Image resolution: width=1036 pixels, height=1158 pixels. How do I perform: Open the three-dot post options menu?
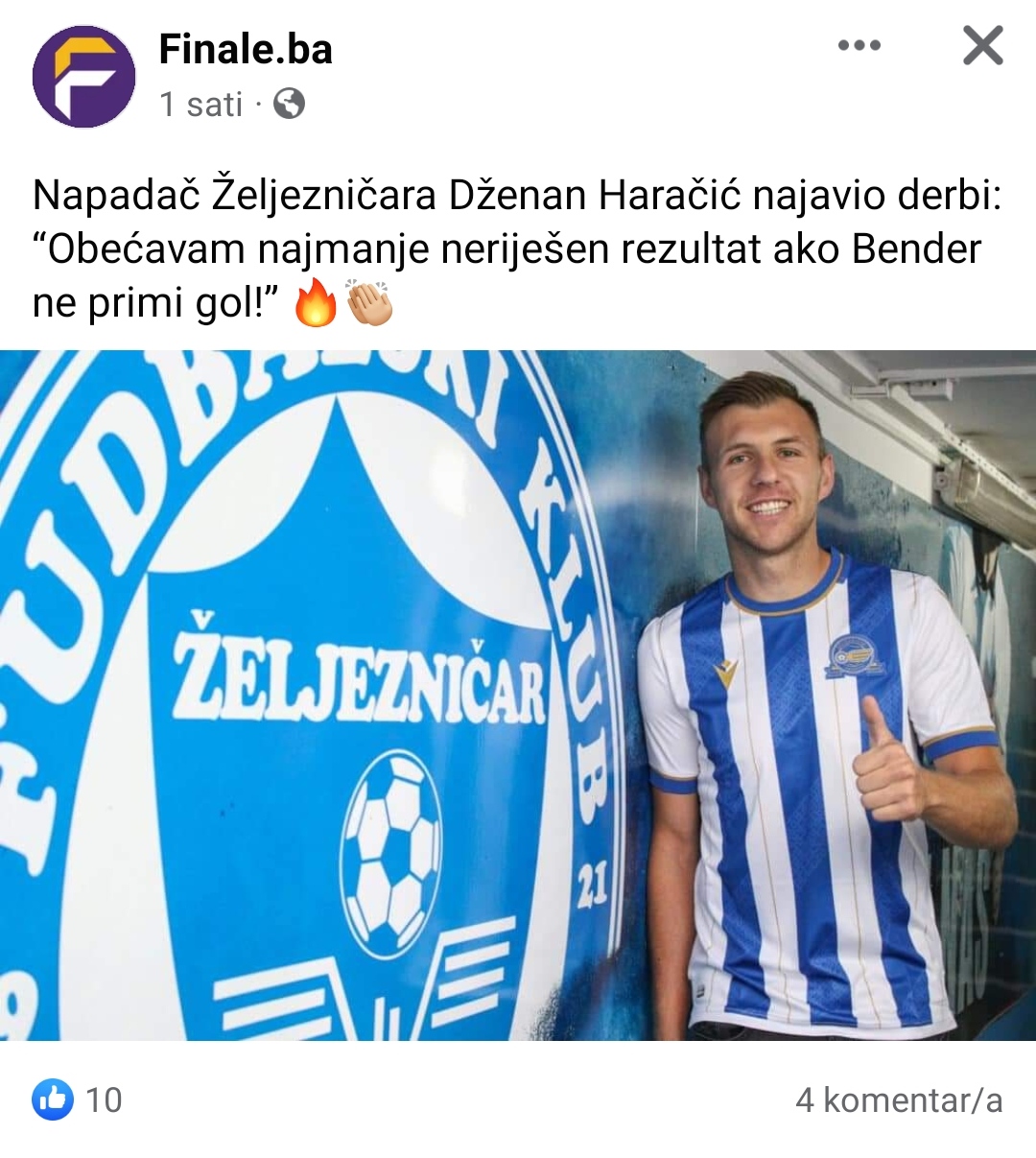pyautogui.click(x=859, y=45)
